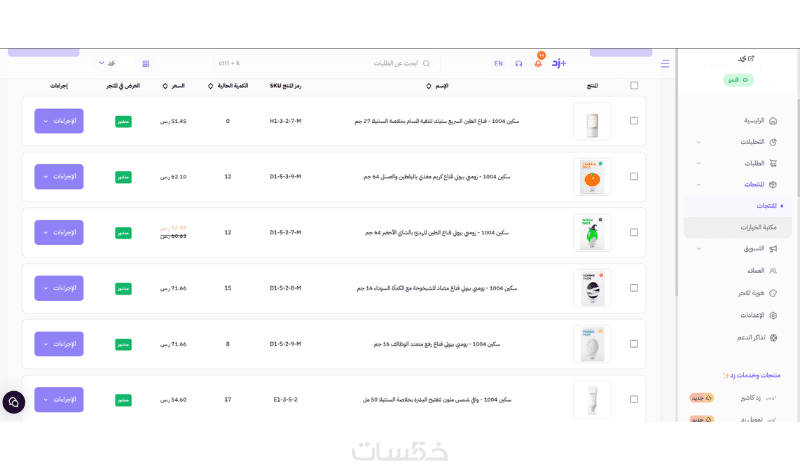Click منشور status badge for SKU H1-3-2-7-M
The image size is (800, 470).
123,121
